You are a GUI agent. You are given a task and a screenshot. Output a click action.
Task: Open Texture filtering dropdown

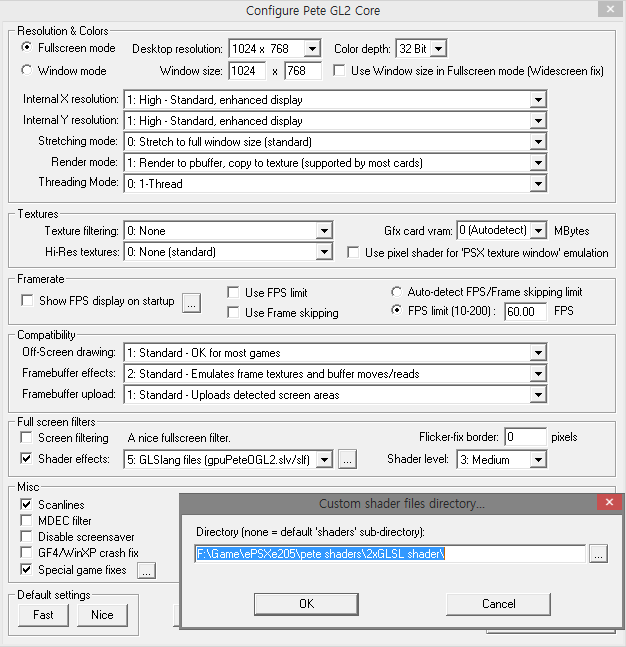click(x=324, y=231)
